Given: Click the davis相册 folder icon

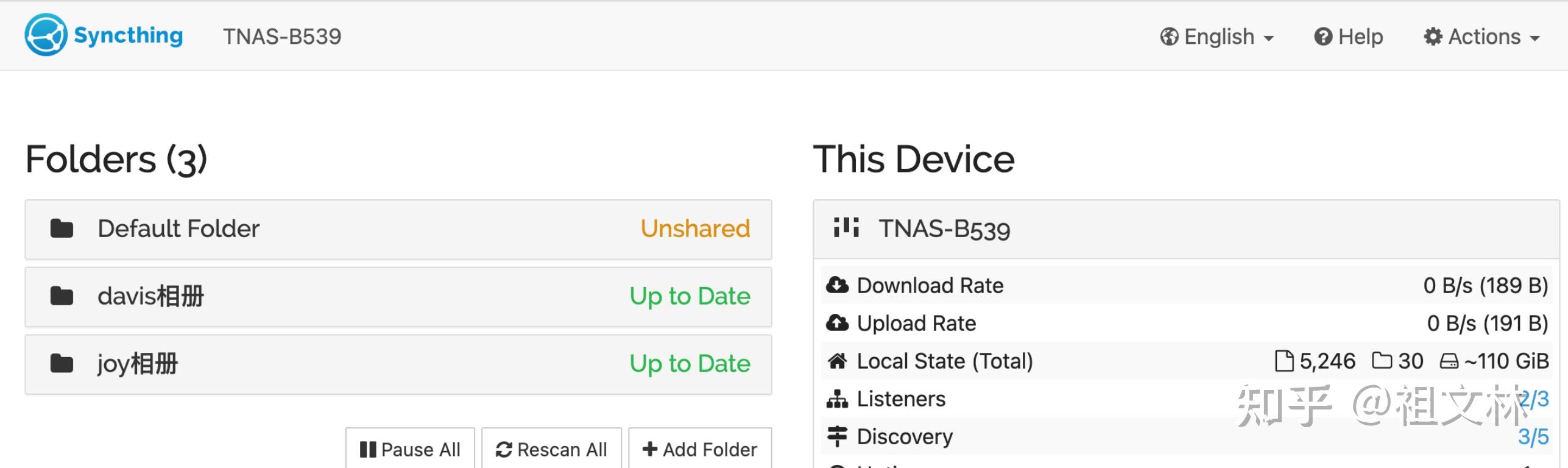Looking at the screenshot, I should pyautogui.click(x=62, y=296).
